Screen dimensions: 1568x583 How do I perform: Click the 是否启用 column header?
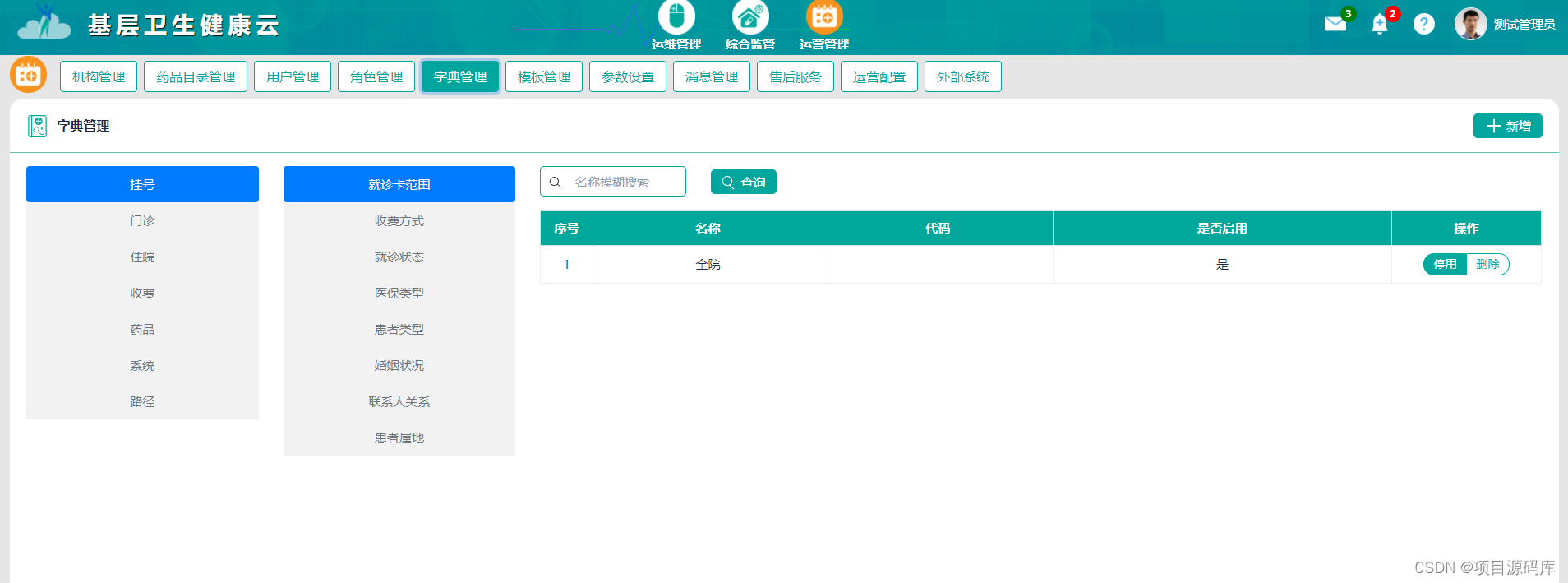coord(1222,228)
